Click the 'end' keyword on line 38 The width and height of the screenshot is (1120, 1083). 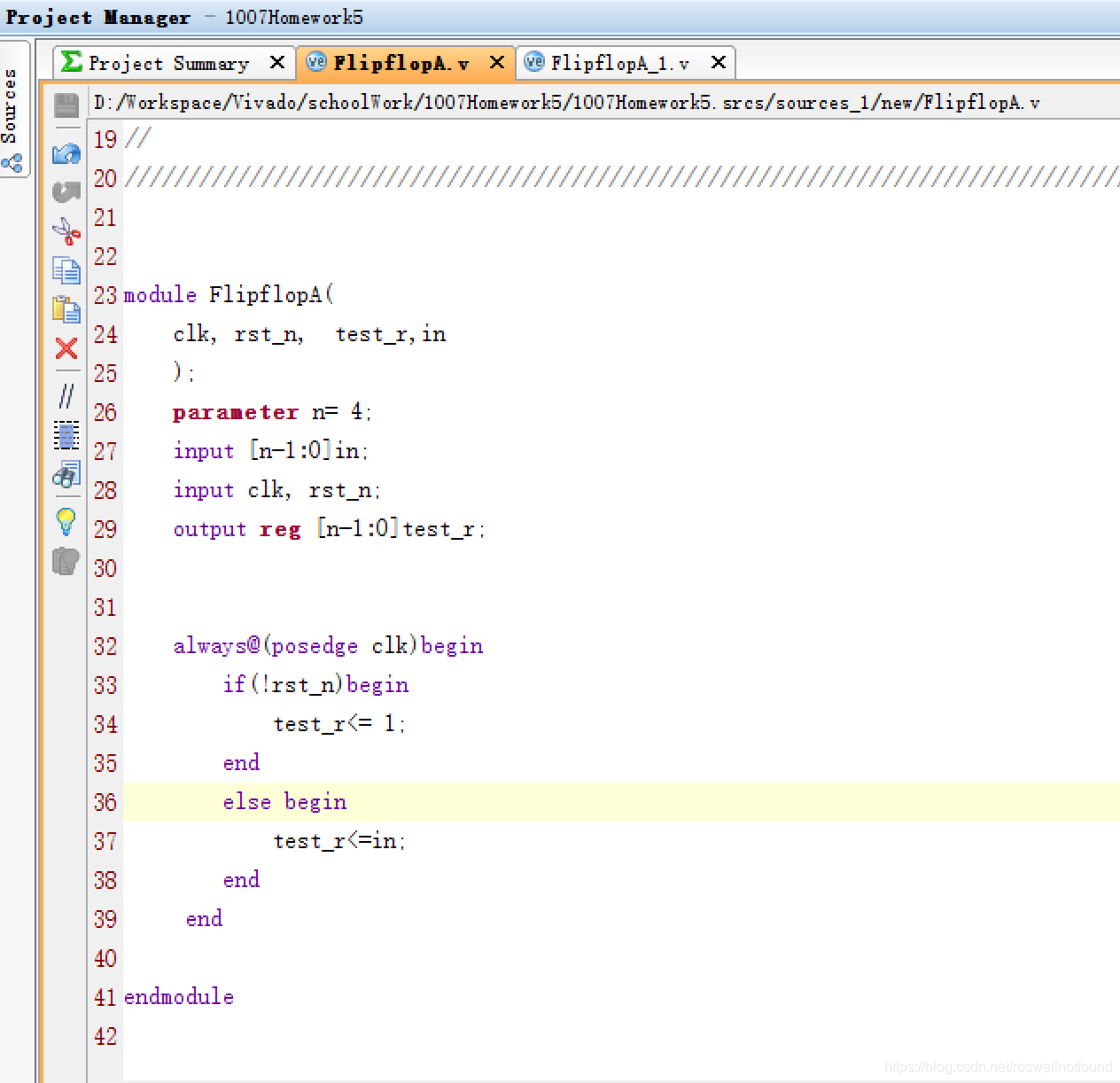pyautogui.click(x=242, y=880)
